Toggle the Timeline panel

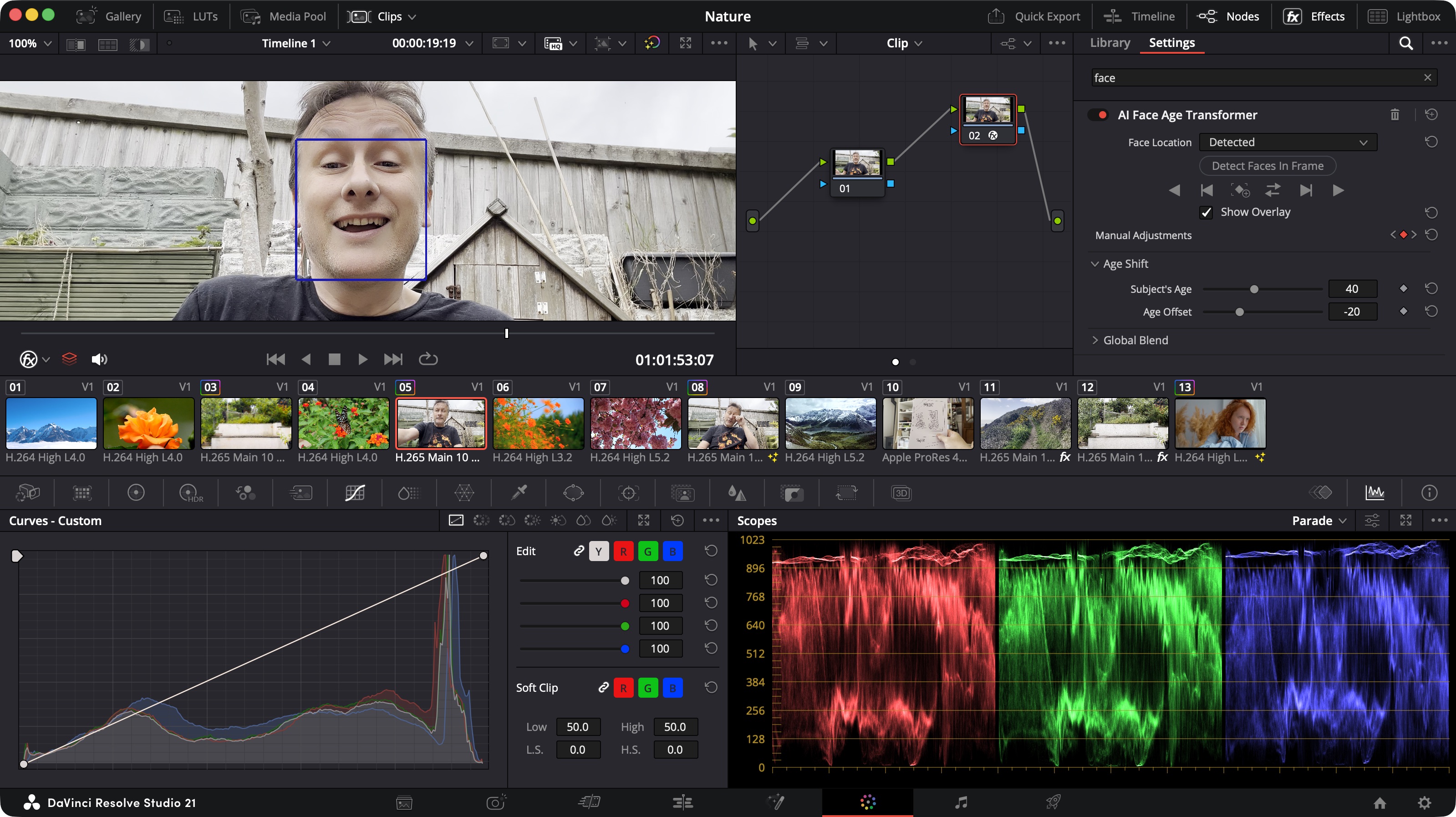pyautogui.click(x=1139, y=16)
